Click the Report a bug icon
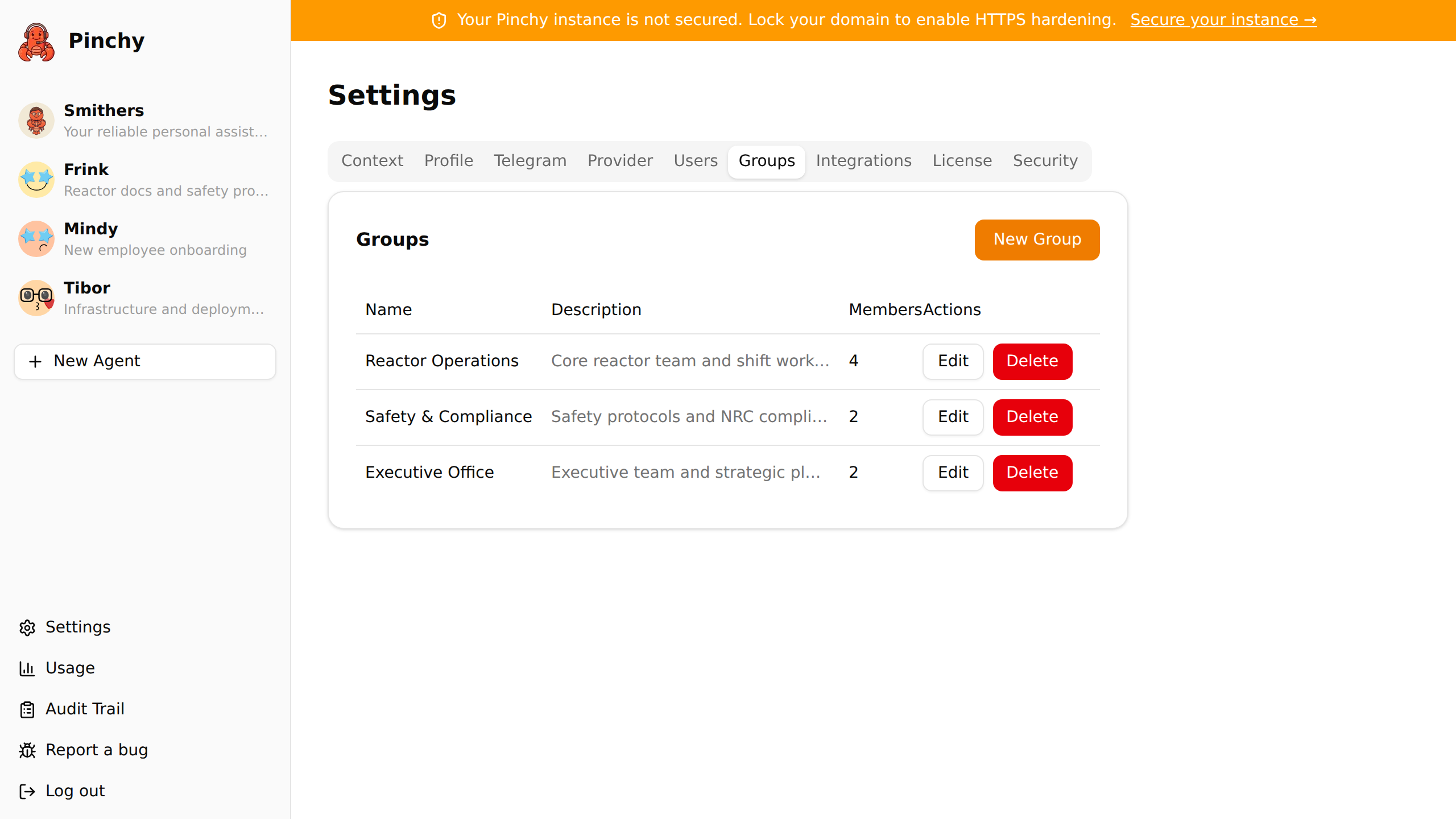1456x819 pixels. [27, 750]
